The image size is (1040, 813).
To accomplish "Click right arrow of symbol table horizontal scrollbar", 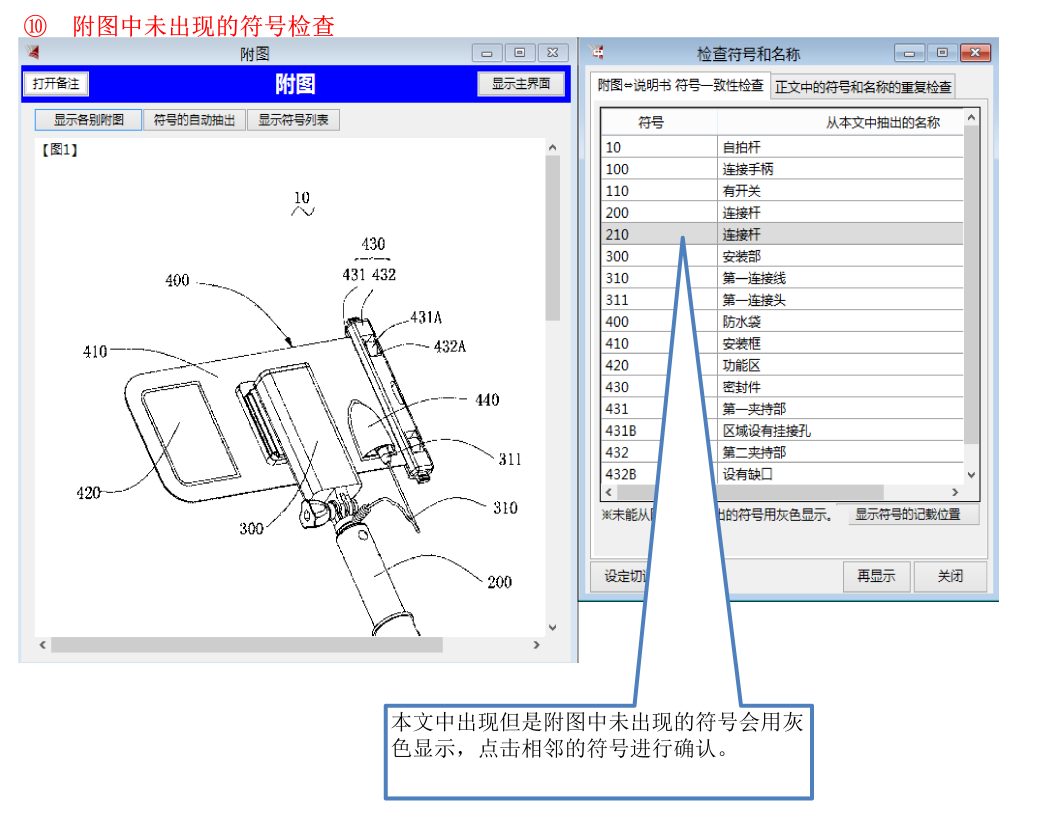I will tap(955, 492).
